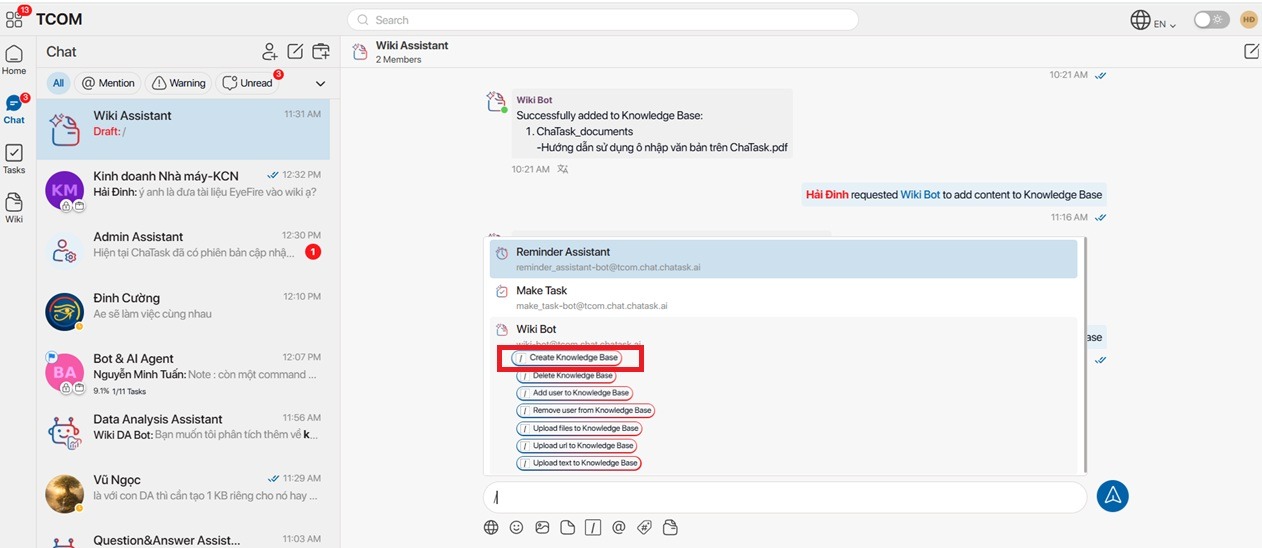
Task: Click the Đinh Cường eye avatar
Action: click(65, 312)
